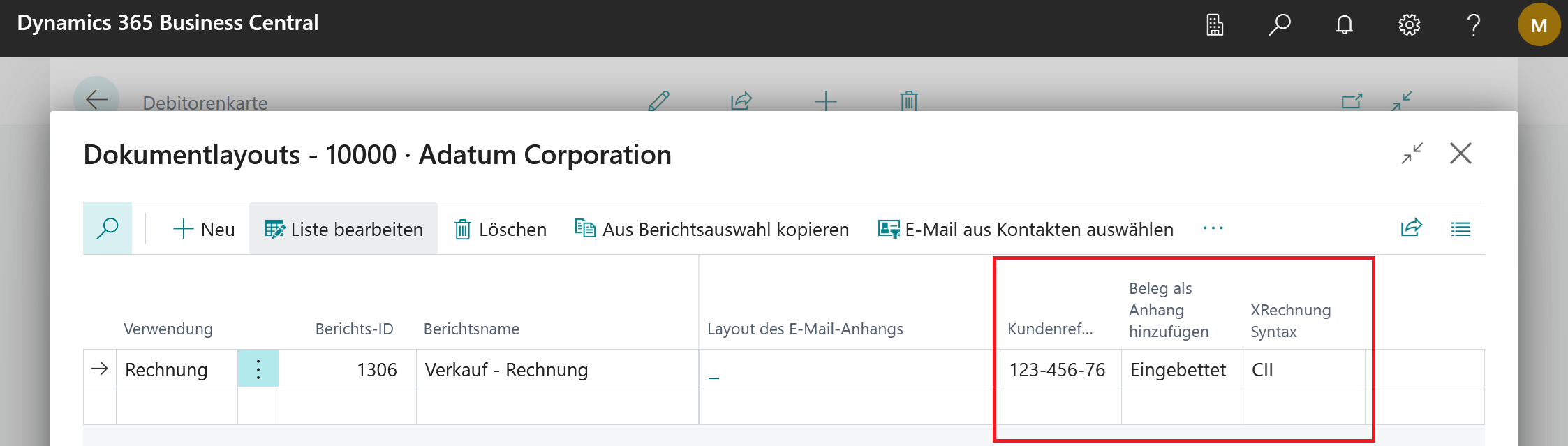Click the XRechnung Syntax column header
Viewport: 1568px width, 446px height.
tap(1290, 320)
